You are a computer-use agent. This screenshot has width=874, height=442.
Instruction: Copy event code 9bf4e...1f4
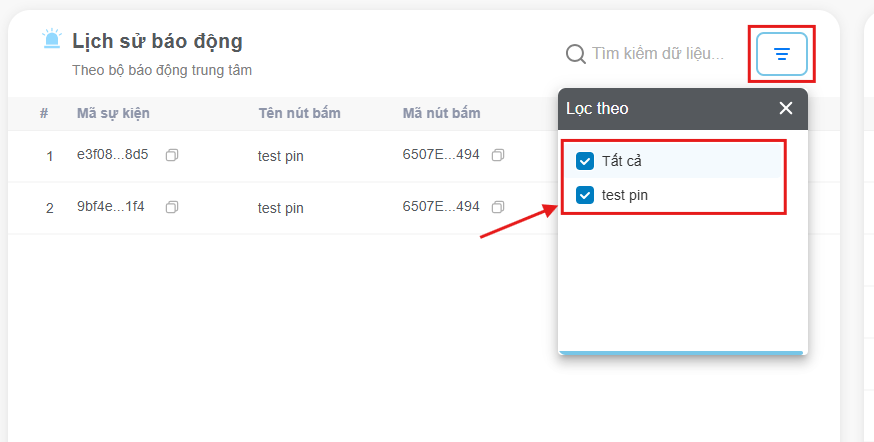tap(172, 207)
